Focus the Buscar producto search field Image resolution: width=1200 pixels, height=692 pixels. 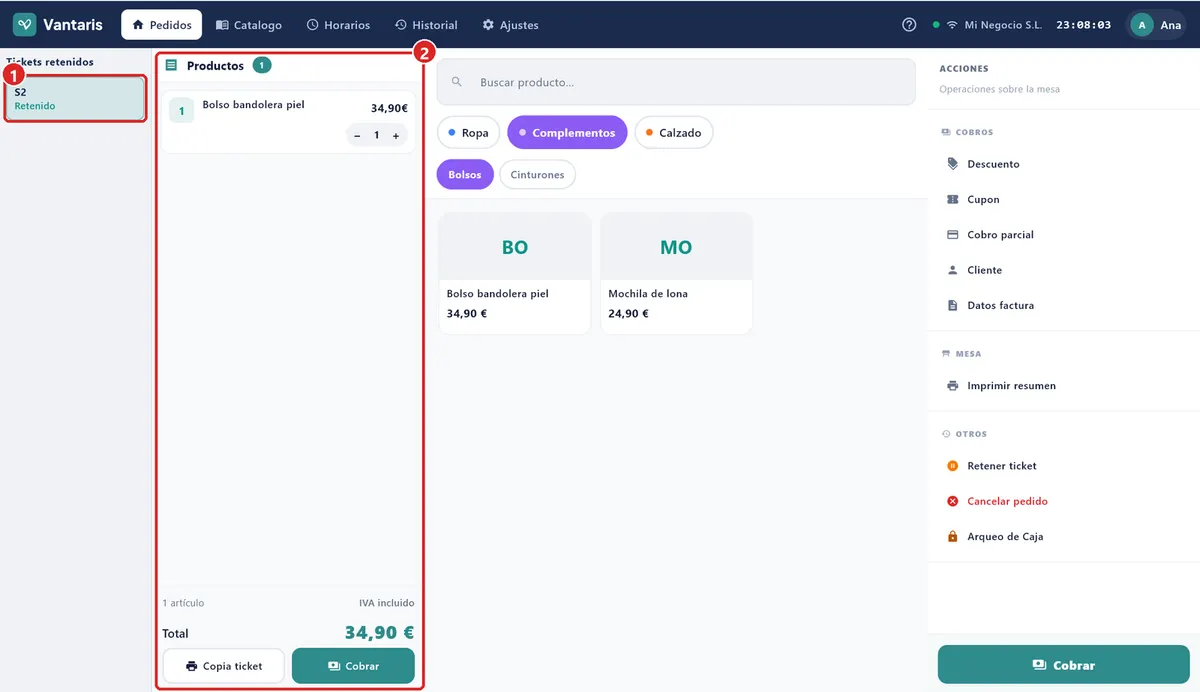pyautogui.click(x=676, y=82)
